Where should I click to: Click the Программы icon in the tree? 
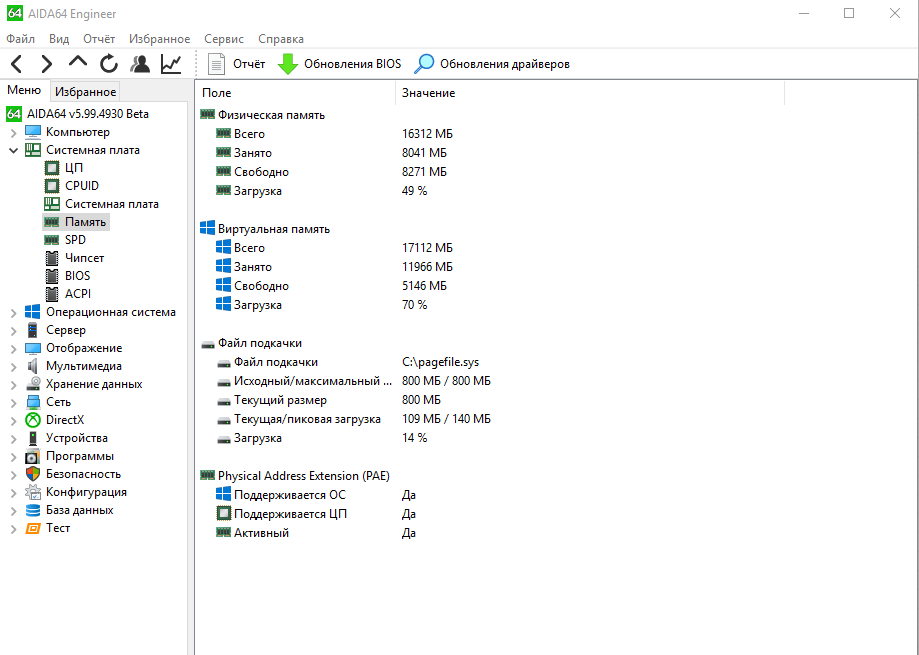(33, 456)
